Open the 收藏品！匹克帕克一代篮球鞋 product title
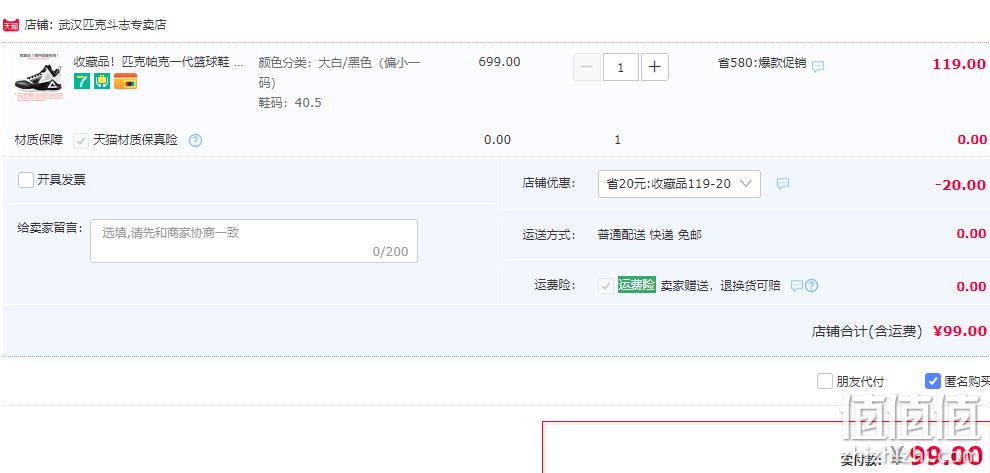The width and height of the screenshot is (990, 473). 158,63
